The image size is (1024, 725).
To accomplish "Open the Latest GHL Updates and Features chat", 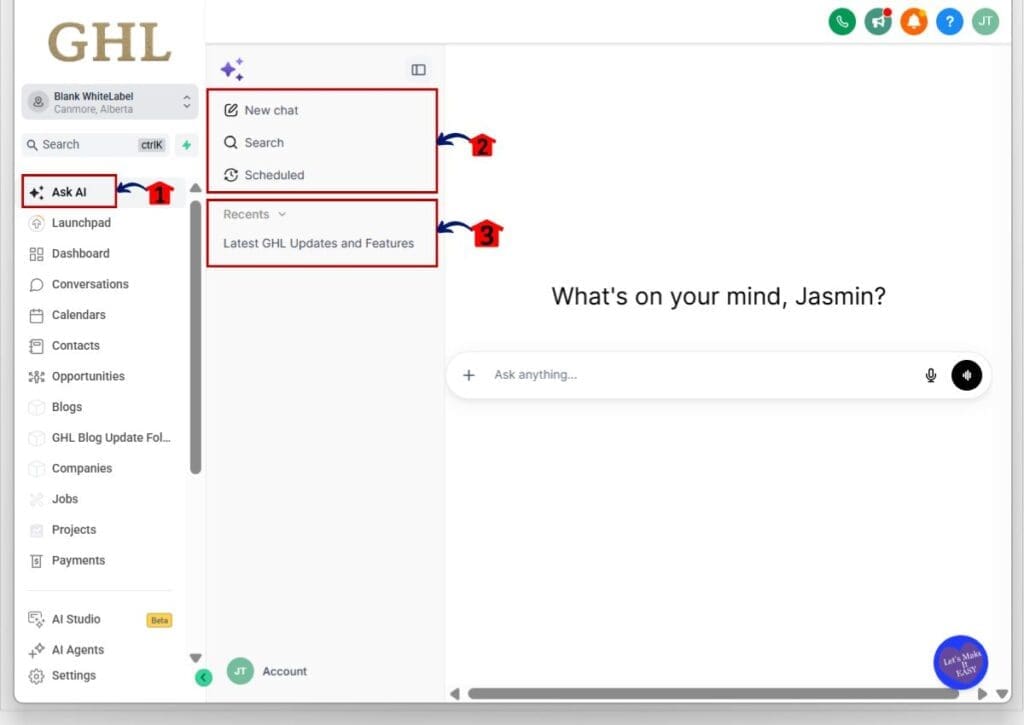I will (x=319, y=243).
